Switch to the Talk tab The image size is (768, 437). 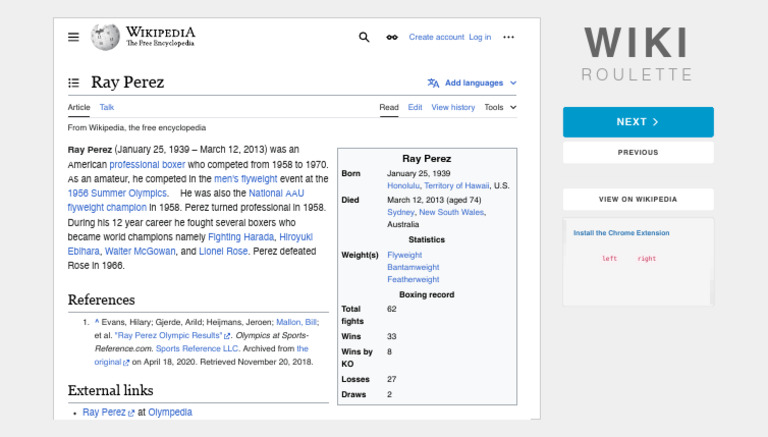click(107, 107)
